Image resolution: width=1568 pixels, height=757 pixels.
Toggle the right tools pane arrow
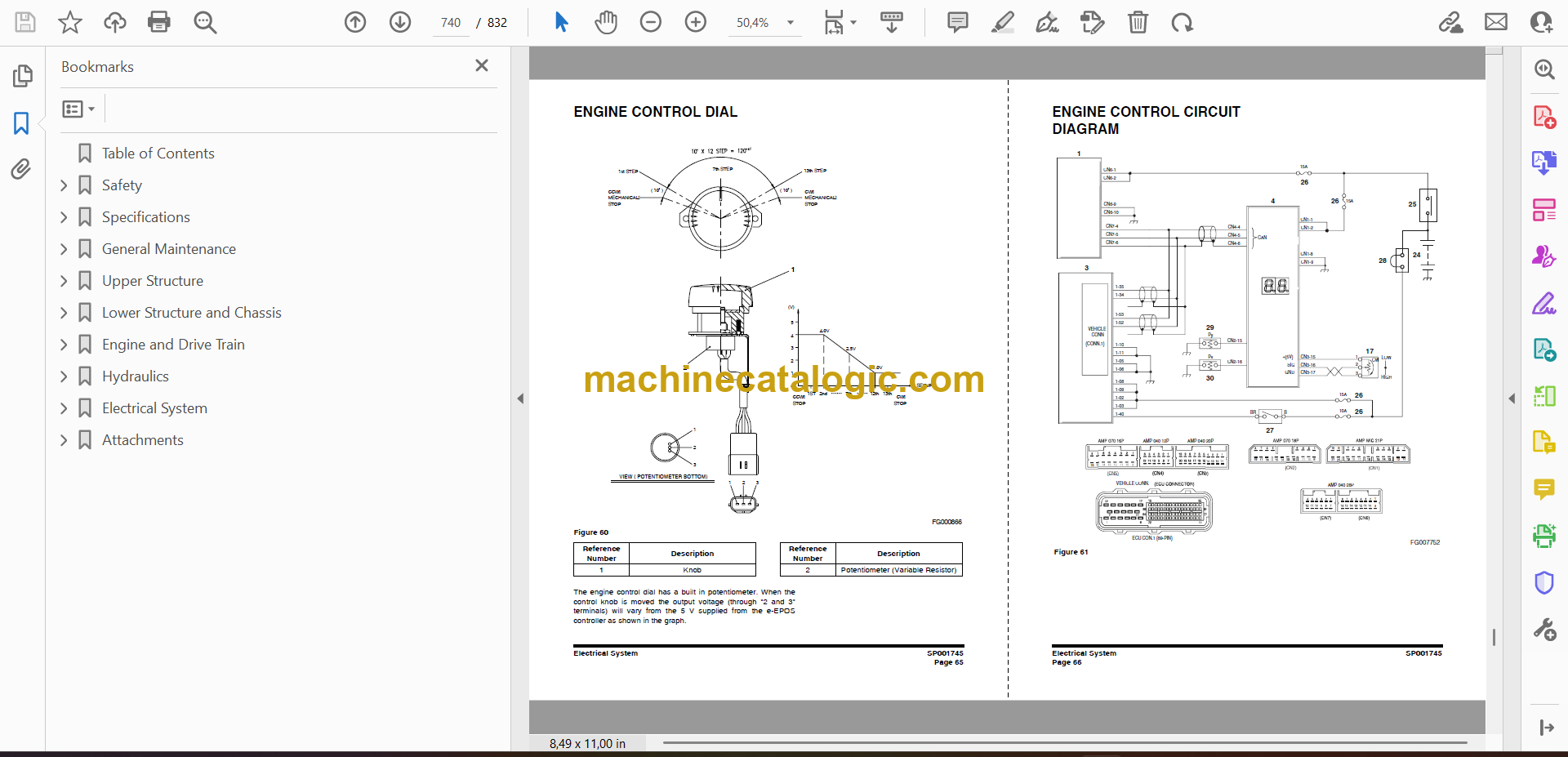pyautogui.click(x=1512, y=399)
